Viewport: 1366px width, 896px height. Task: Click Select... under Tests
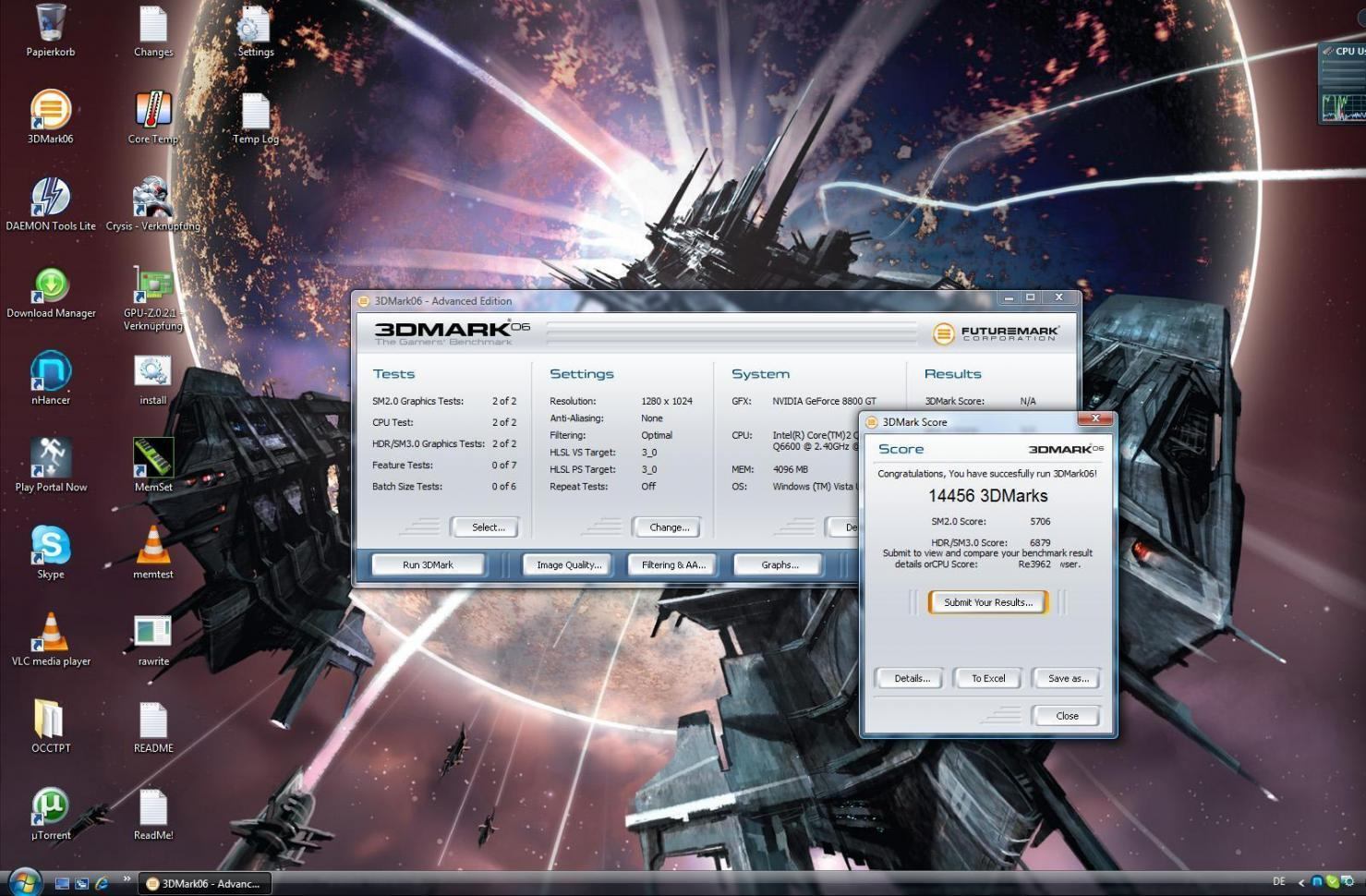click(488, 527)
